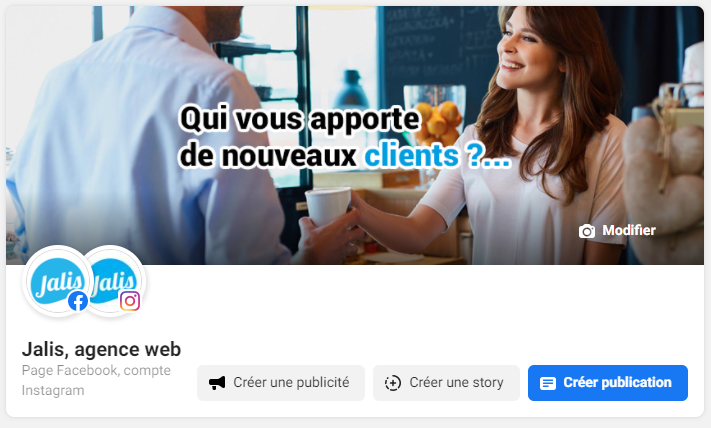Click the Créer une publicité button
This screenshot has height=428, width=711.
[281, 383]
